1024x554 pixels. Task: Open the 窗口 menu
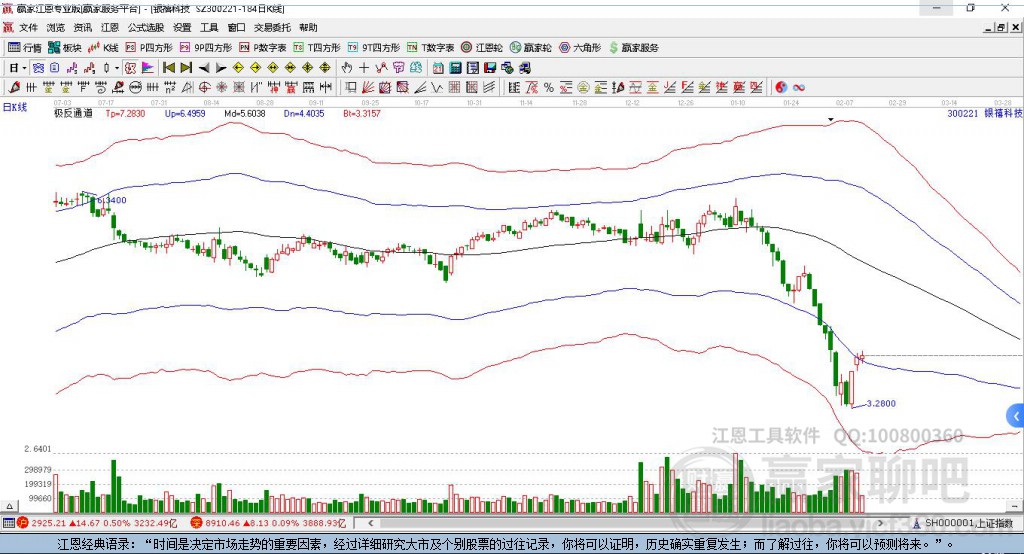tap(236, 27)
